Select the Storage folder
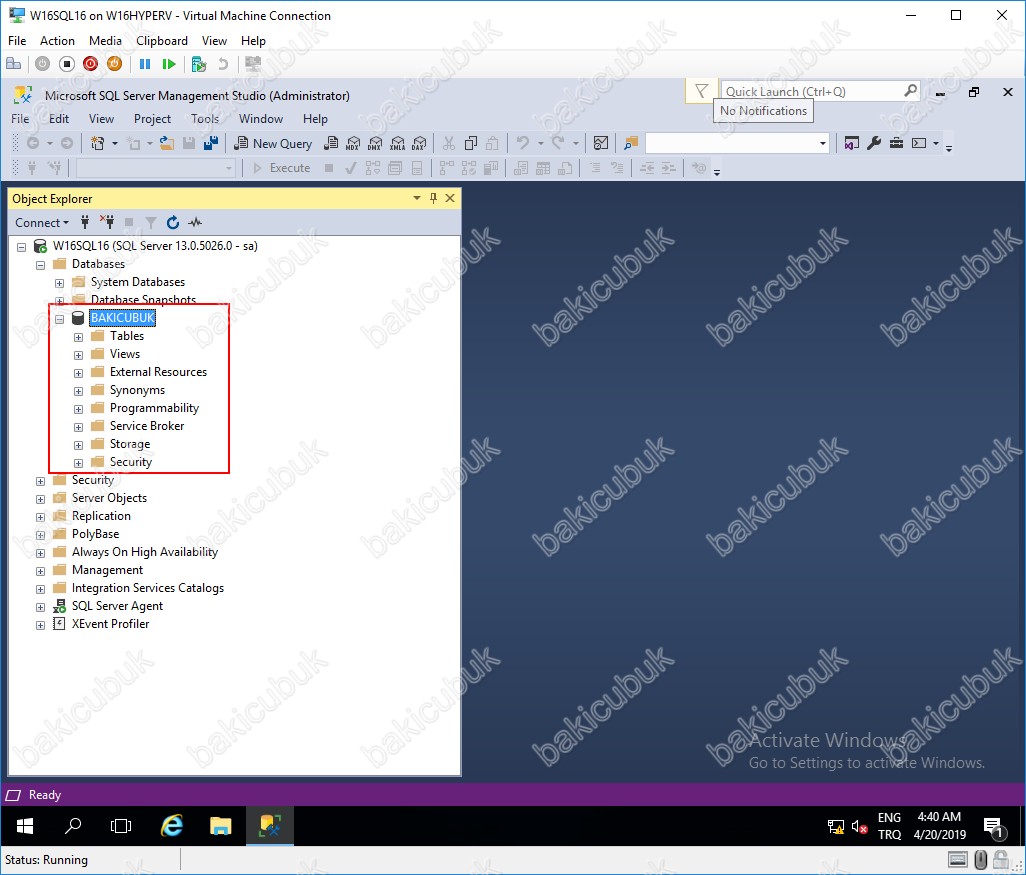 (130, 444)
